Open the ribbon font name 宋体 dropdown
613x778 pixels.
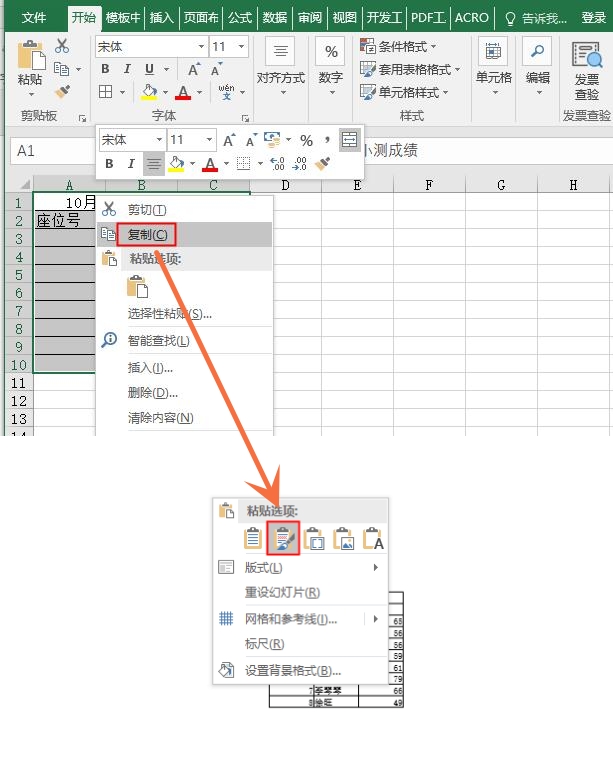click(201, 47)
